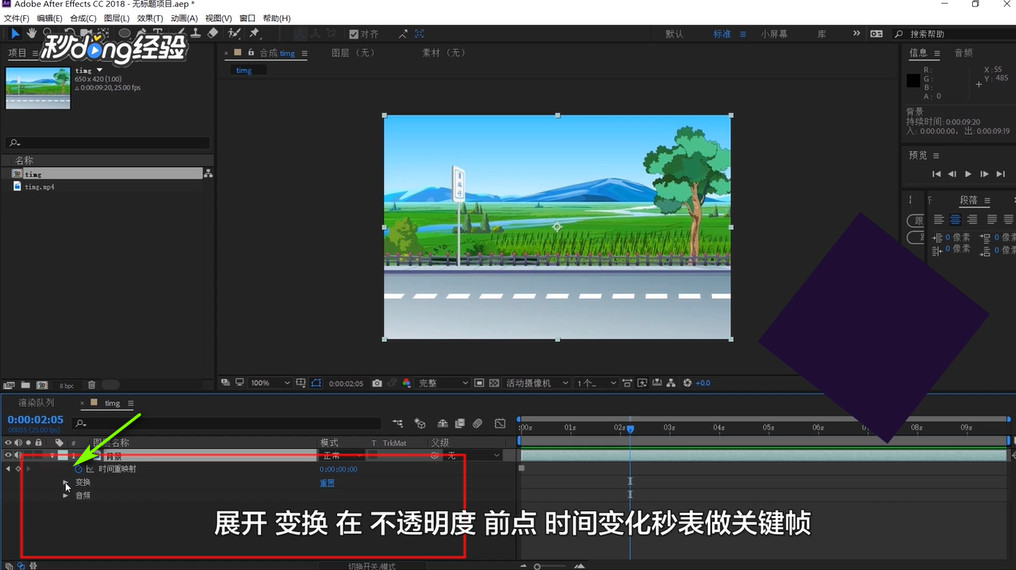Toggle region of interest button

click(479, 383)
